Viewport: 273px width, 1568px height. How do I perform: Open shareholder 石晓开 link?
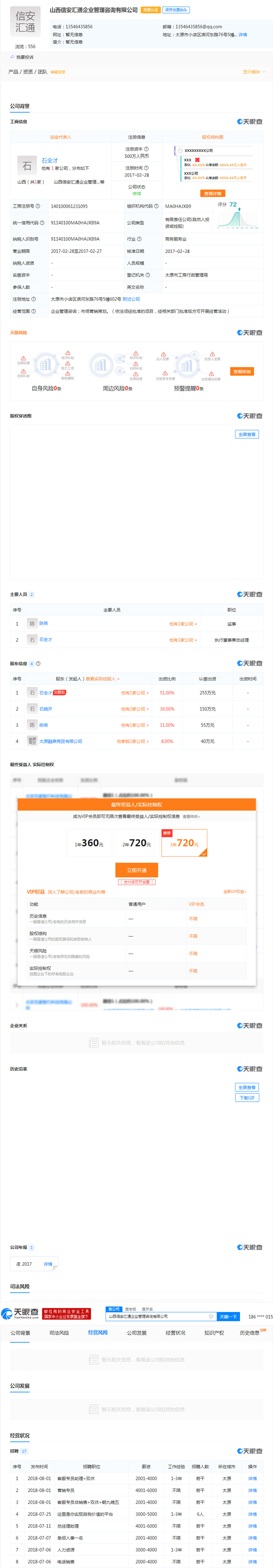coord(46,709)
